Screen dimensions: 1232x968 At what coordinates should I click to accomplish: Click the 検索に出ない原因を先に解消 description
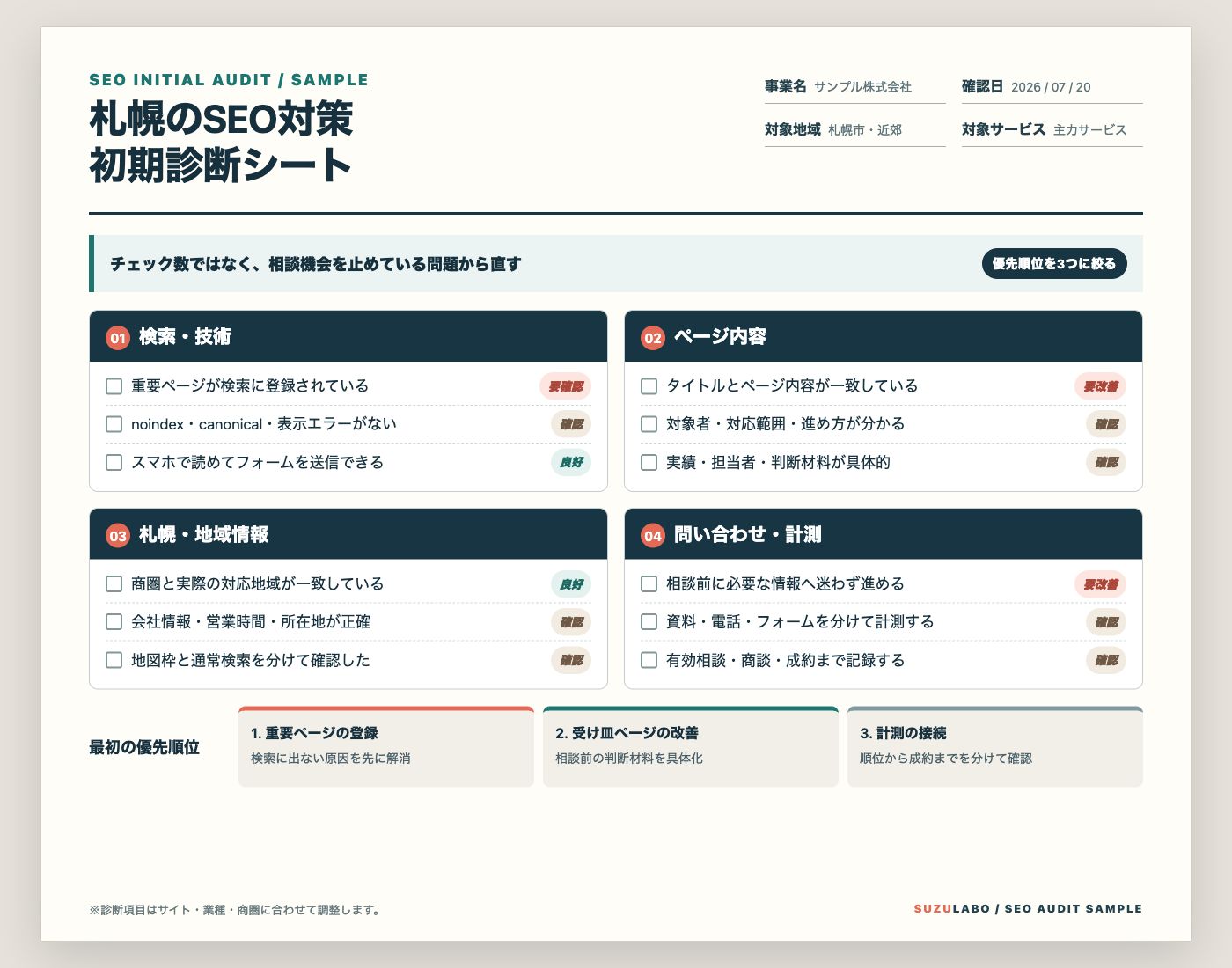tap(331, 759)
